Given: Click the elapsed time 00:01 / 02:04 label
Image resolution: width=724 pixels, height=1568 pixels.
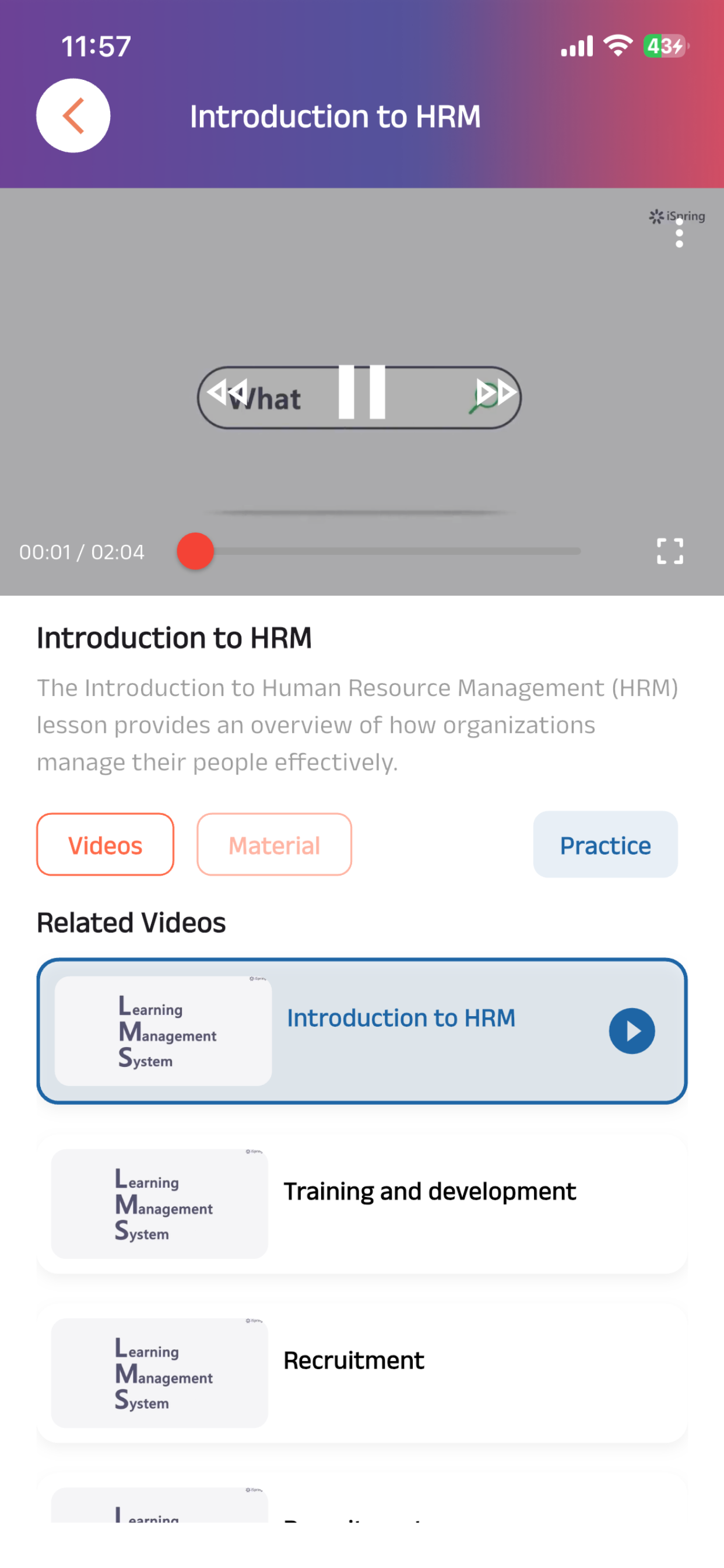Looking at the screenshot, I should click(82, 552).
